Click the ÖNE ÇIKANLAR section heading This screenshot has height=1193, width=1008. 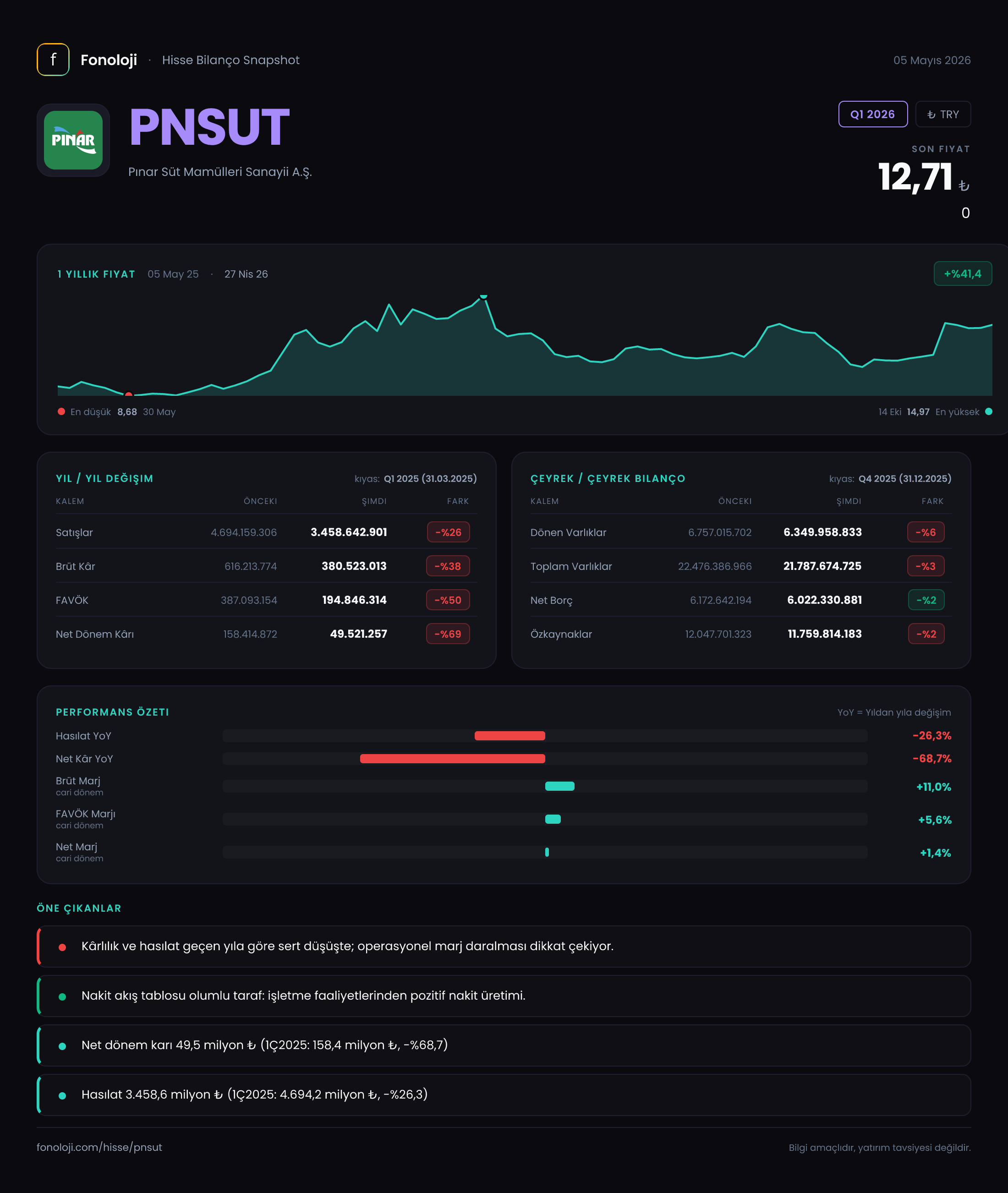click(x=79, y=908)
